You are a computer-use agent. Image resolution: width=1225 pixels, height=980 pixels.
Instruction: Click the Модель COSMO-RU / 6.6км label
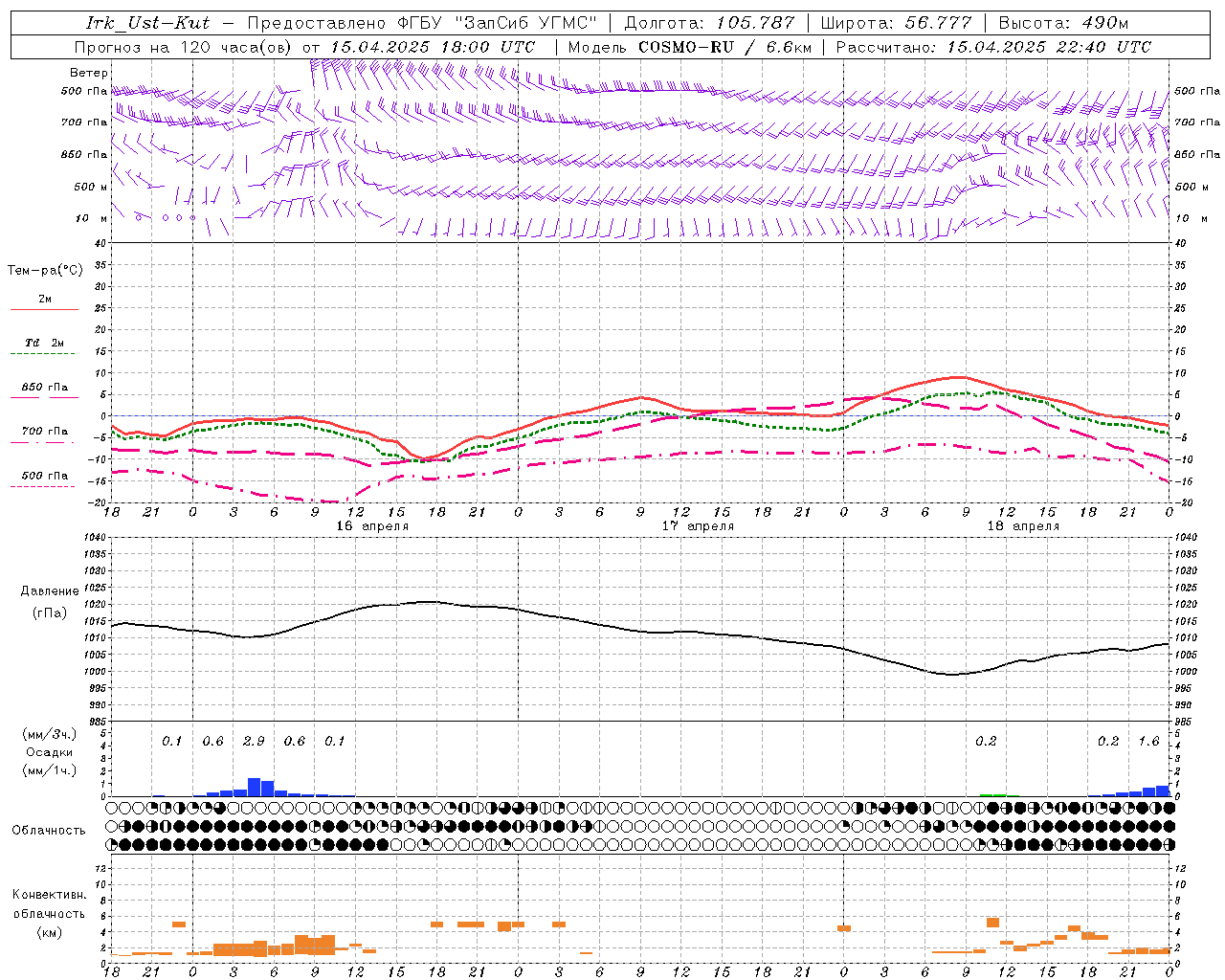[688, 47]
